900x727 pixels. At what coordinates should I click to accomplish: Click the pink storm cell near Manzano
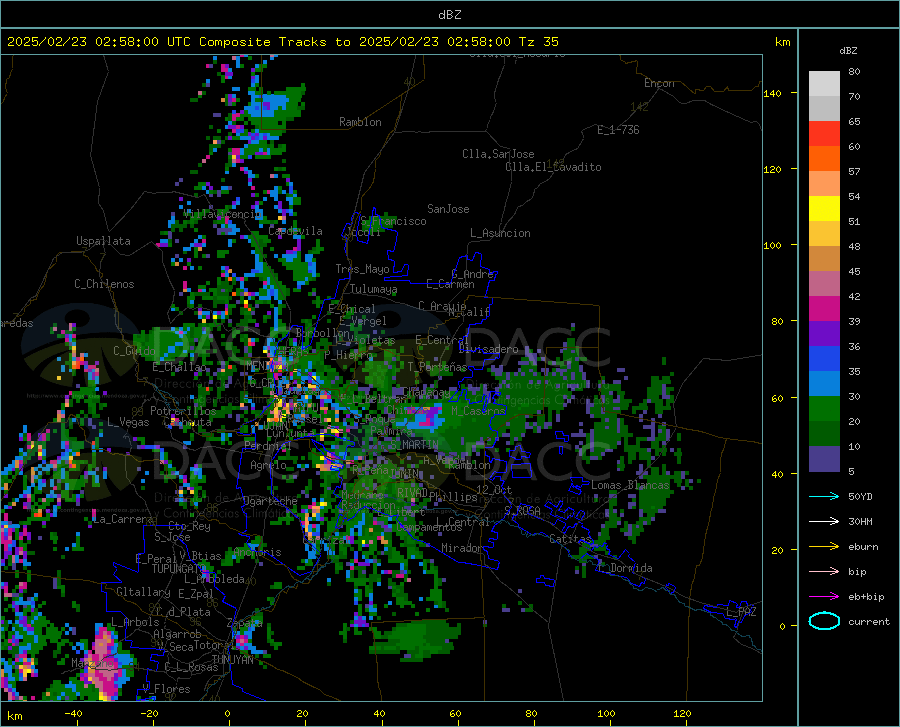tap(104, 663)
